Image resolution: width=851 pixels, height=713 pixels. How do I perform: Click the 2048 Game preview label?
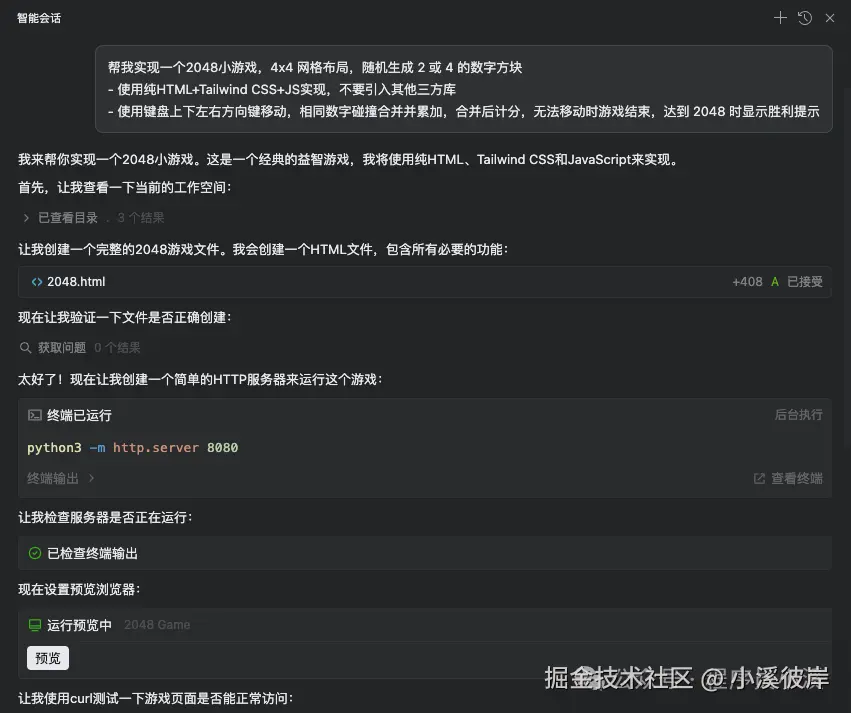coord(156,624)
